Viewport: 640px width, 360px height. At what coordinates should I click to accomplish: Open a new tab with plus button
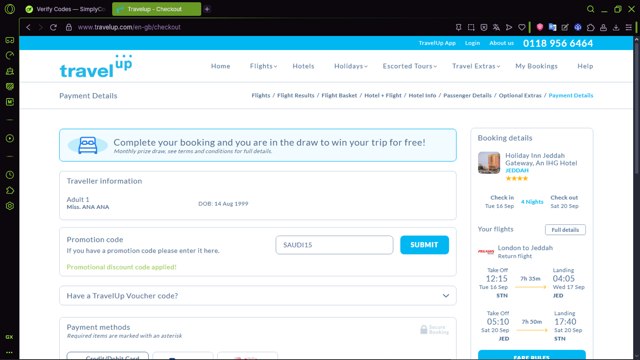(207, 9)
